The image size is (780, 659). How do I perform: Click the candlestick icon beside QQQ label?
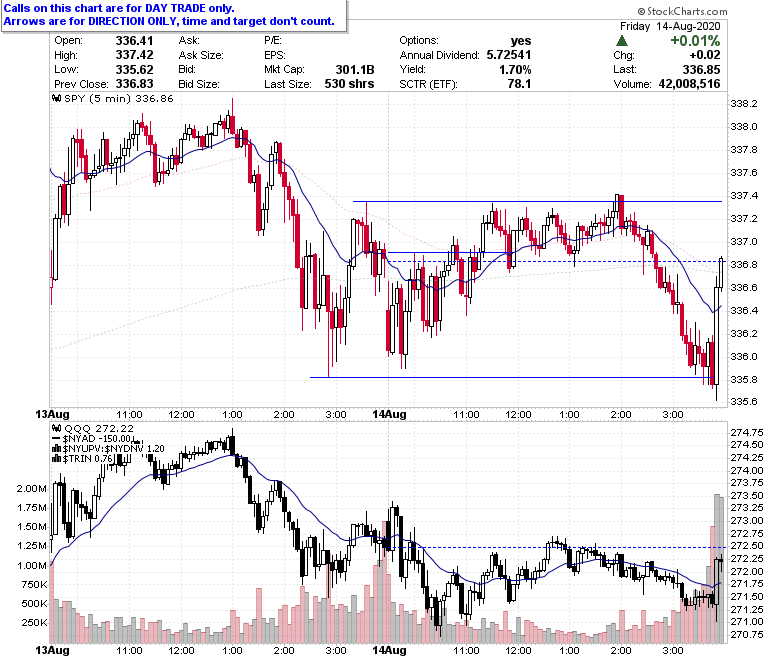pos(57,428)
